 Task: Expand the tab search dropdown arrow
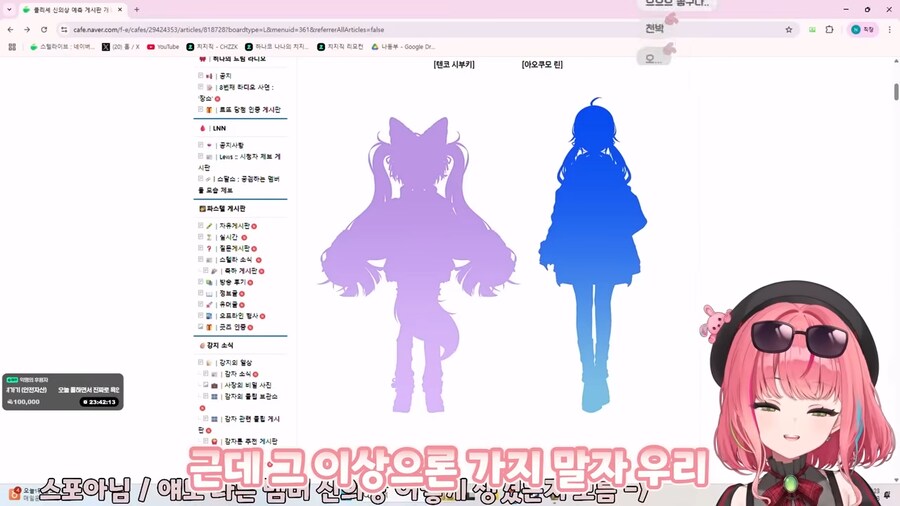pos(9,10)
